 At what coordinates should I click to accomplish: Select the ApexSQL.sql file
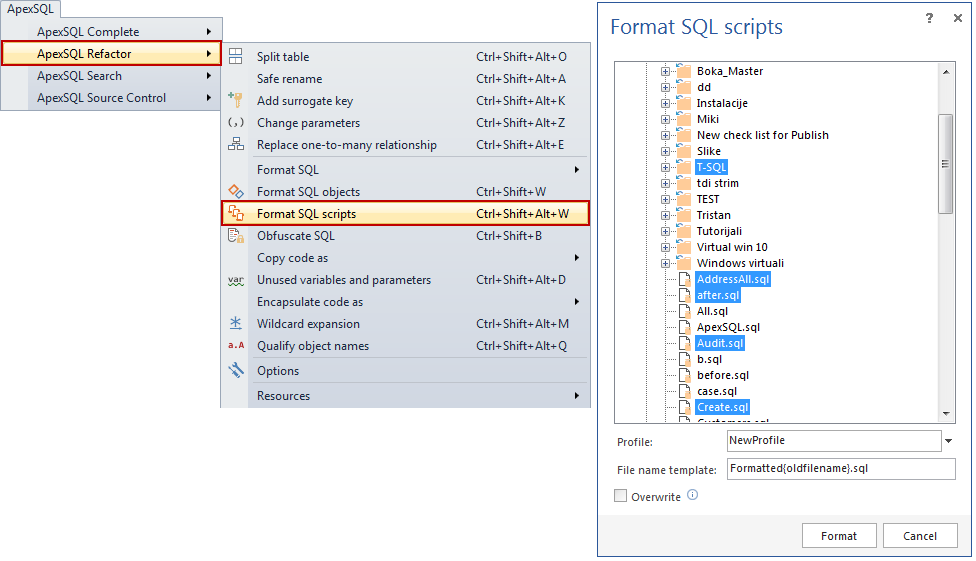[x=728, y=328]
